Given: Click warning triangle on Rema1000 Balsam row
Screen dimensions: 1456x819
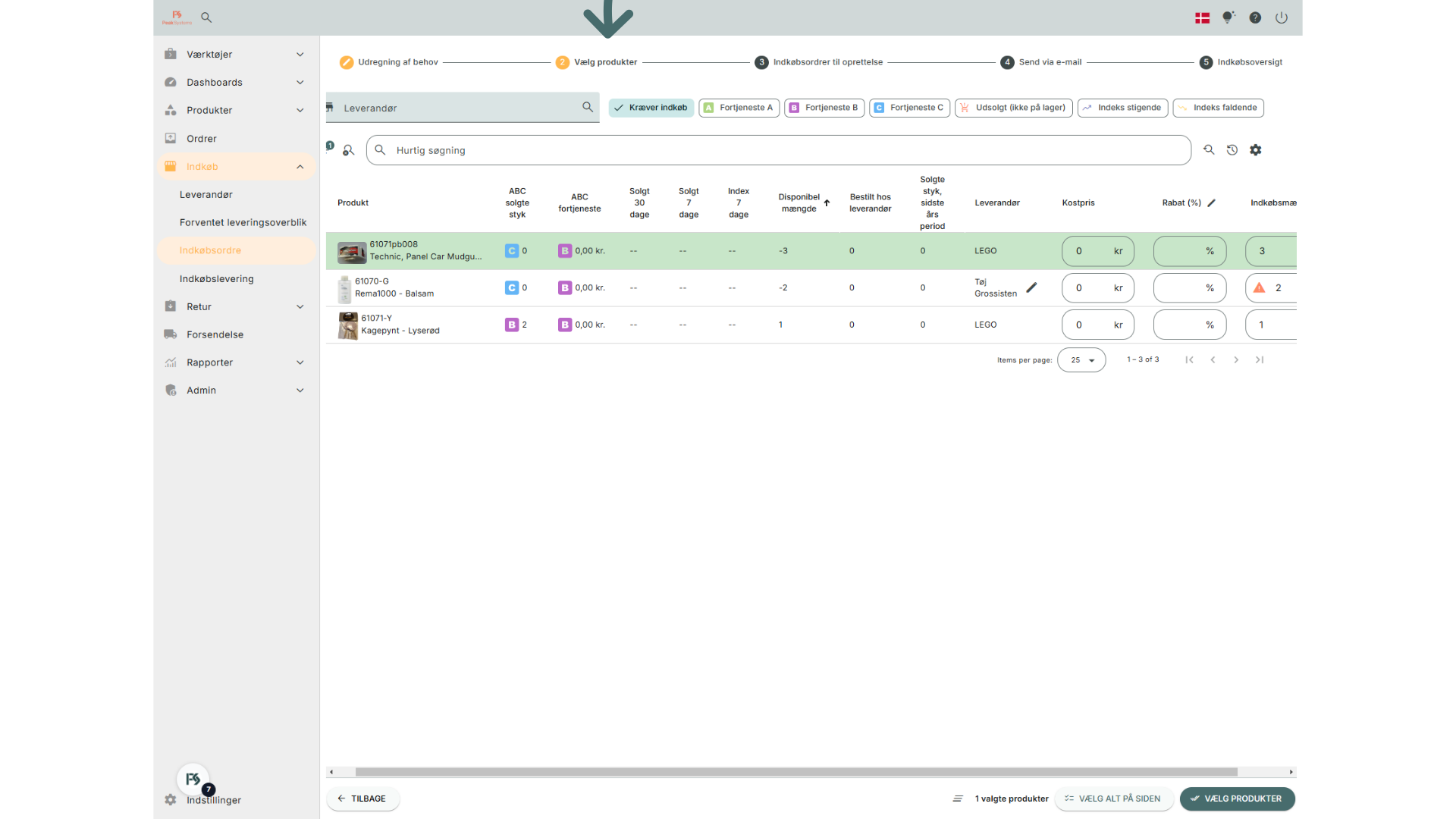Looking at the screenshot, I should point(1259,287).
